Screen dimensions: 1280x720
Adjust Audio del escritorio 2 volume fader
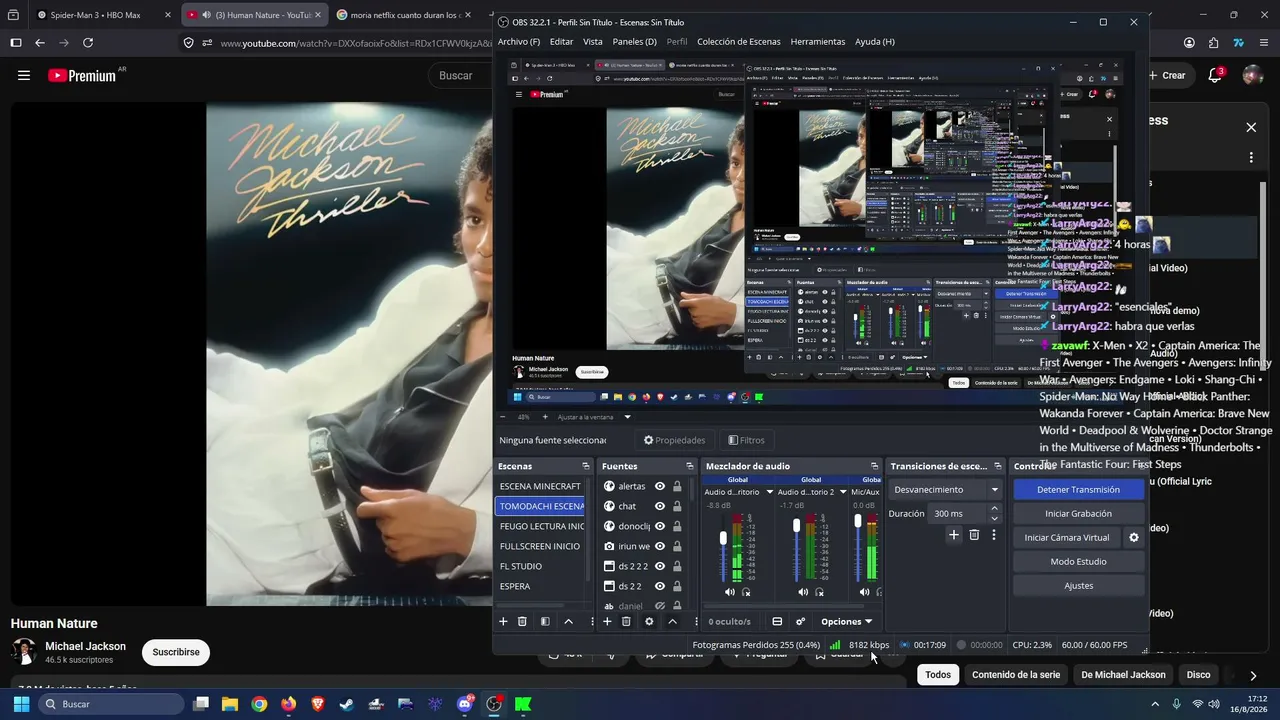[797, 525]
